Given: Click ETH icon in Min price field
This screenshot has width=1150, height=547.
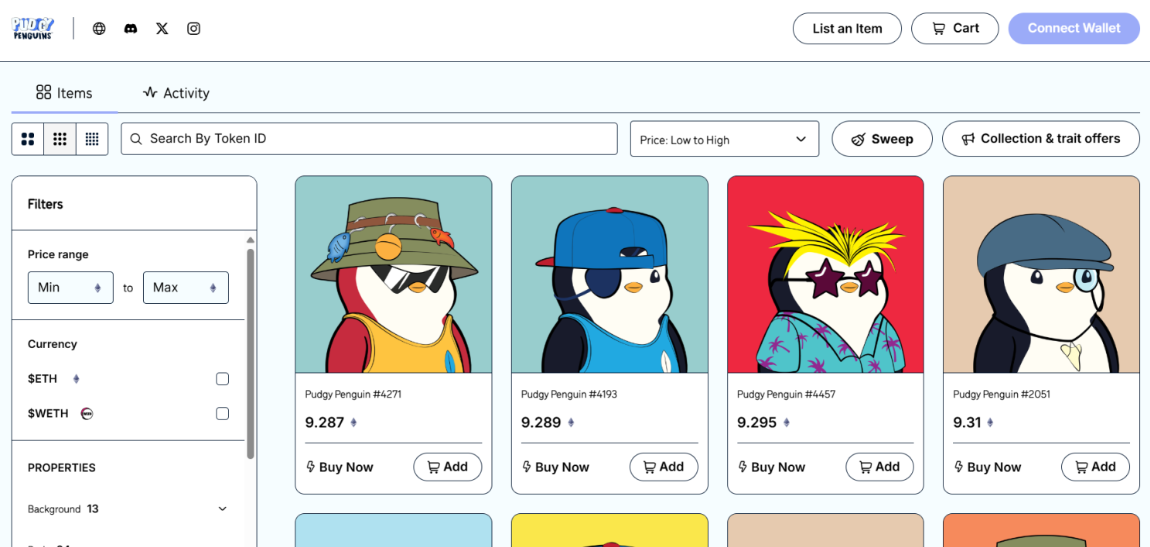Looking at the screenshot, I should pyautogui.click(x=98, y=288).
